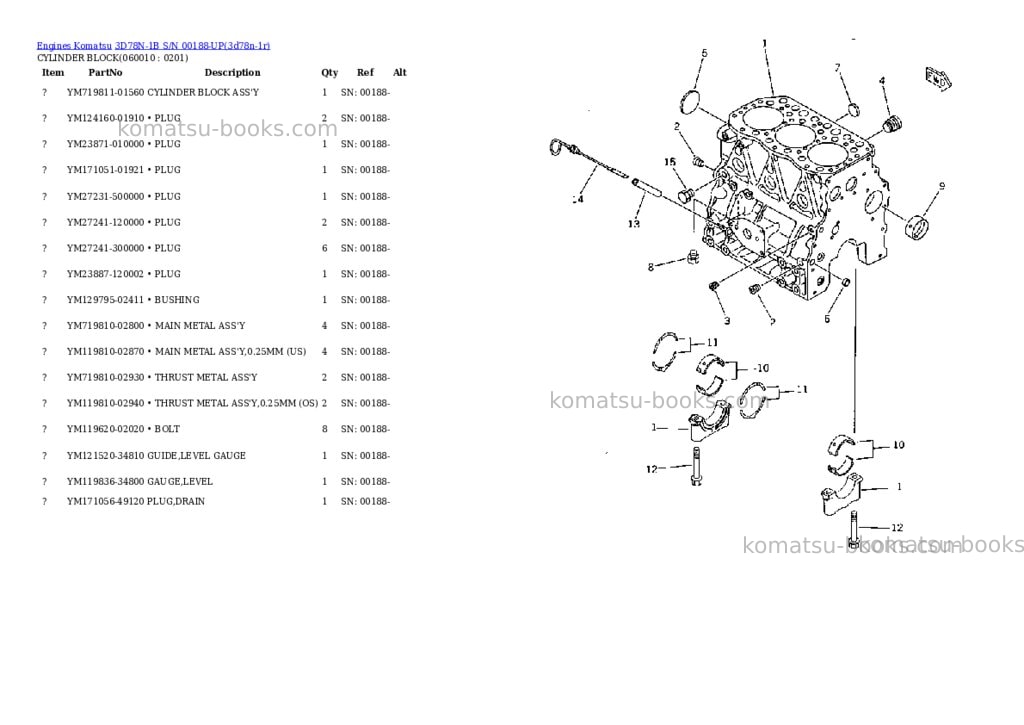Viewport: 1024px width, 725px height.
Task: Click quantity 6 in the YM27241-300000 row
Action: tap(325, 248)
